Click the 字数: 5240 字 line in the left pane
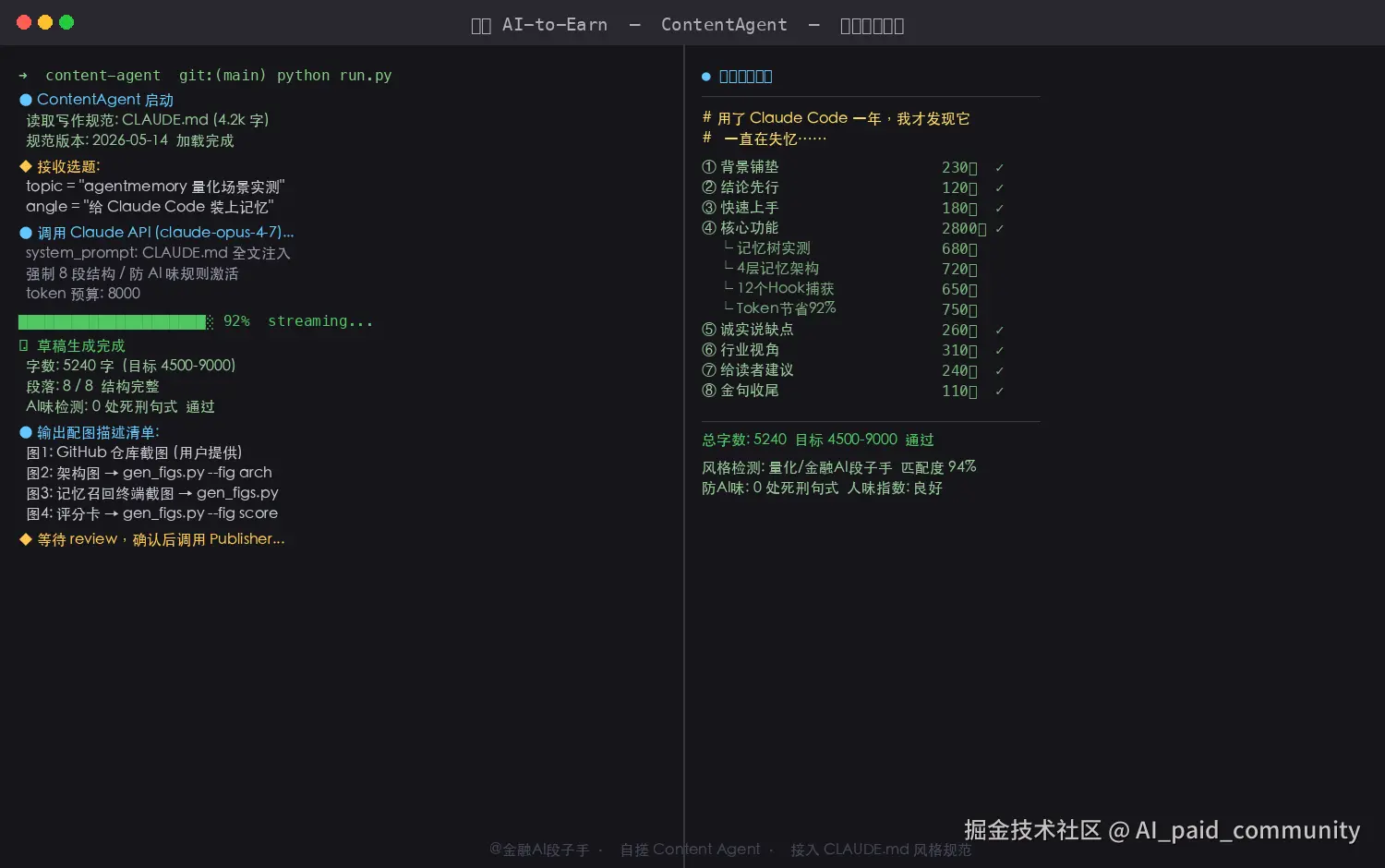Image resolution: width=1385 pixels, height=868 pixels. tap(131, 366)
